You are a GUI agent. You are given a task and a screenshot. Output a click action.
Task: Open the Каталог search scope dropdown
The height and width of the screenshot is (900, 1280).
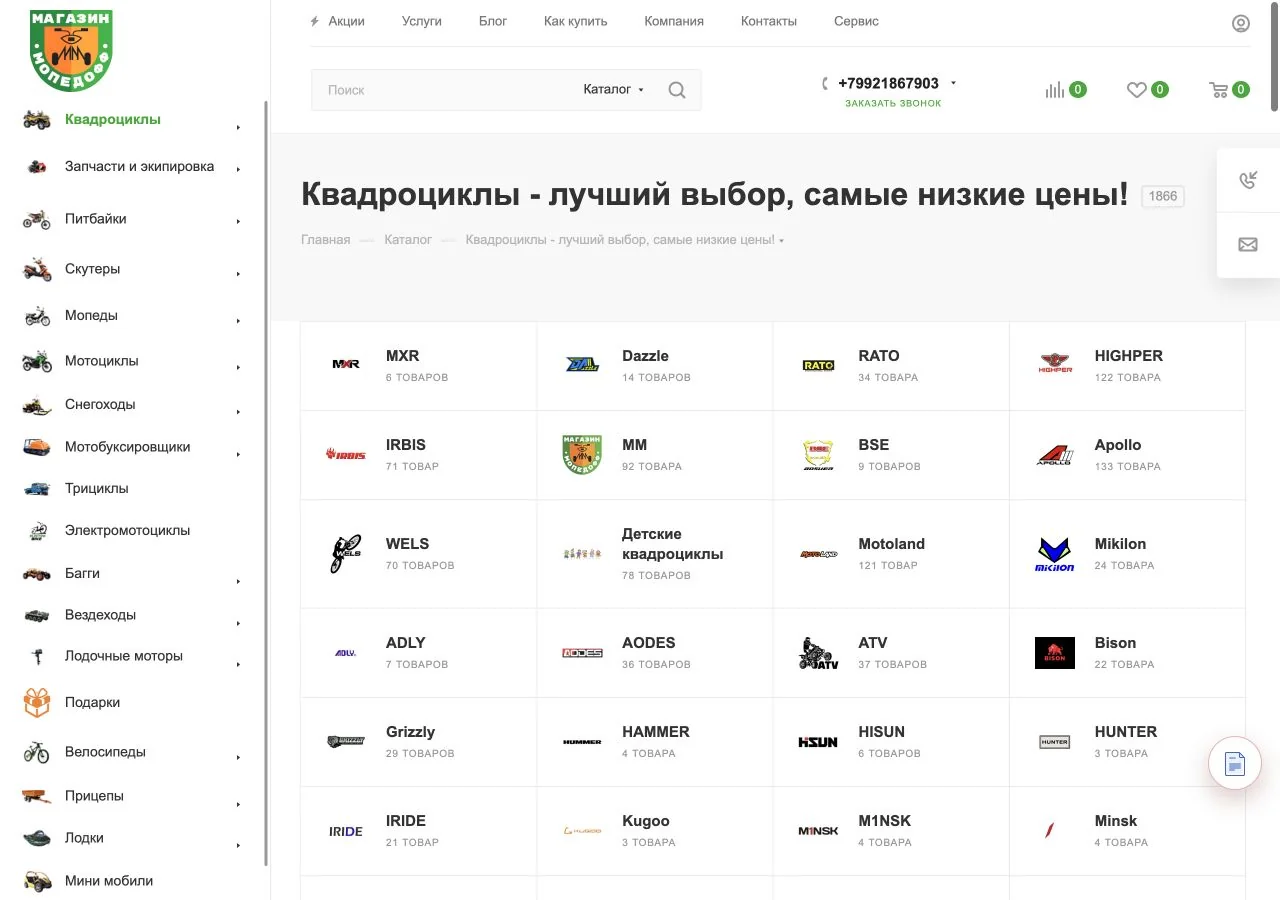pos(614,90)
